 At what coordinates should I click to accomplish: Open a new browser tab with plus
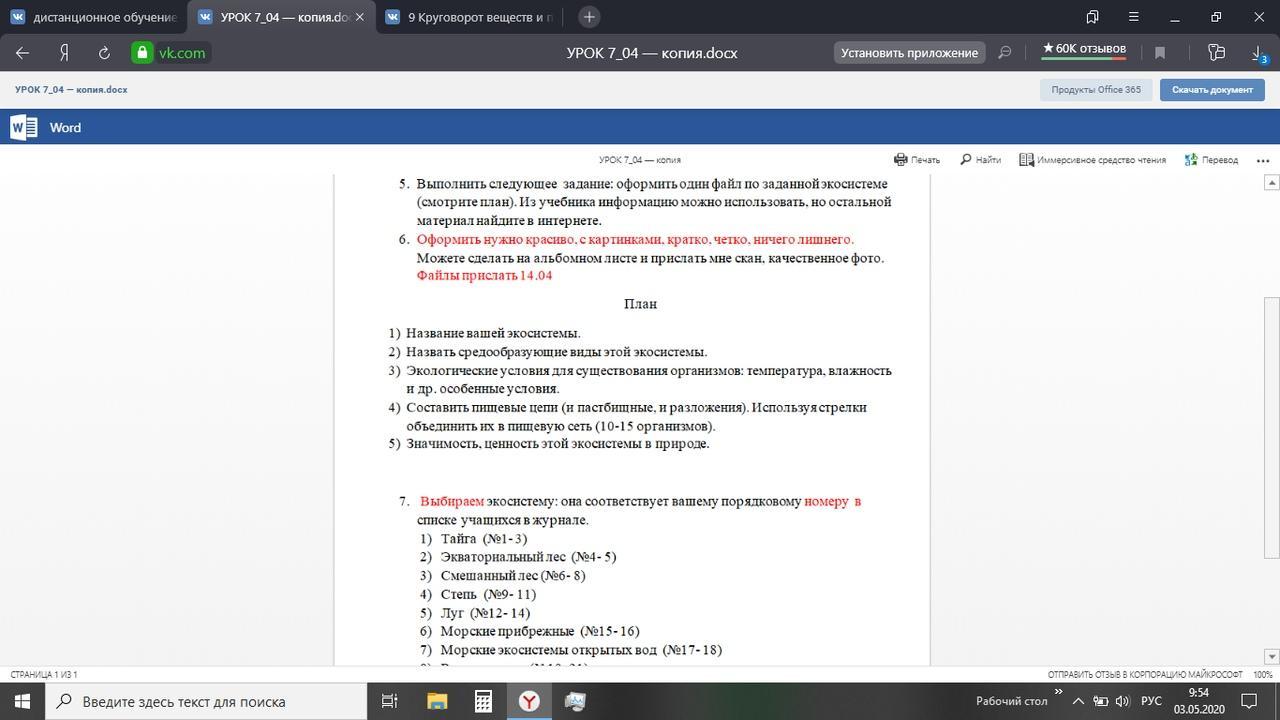pyautogui.click(x=589, y=17)
